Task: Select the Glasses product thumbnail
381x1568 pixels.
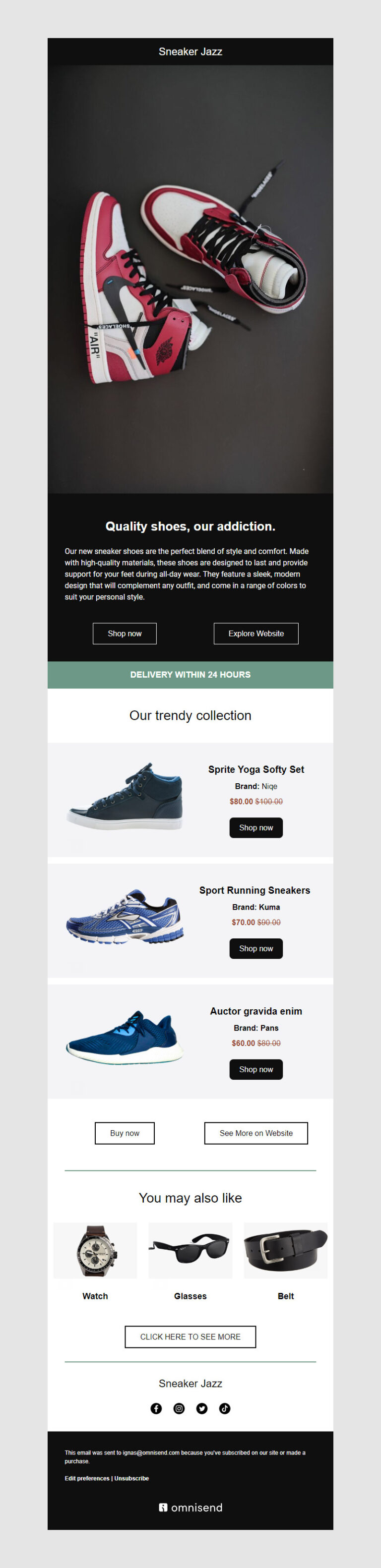Action: click(x=190, y=1250)
